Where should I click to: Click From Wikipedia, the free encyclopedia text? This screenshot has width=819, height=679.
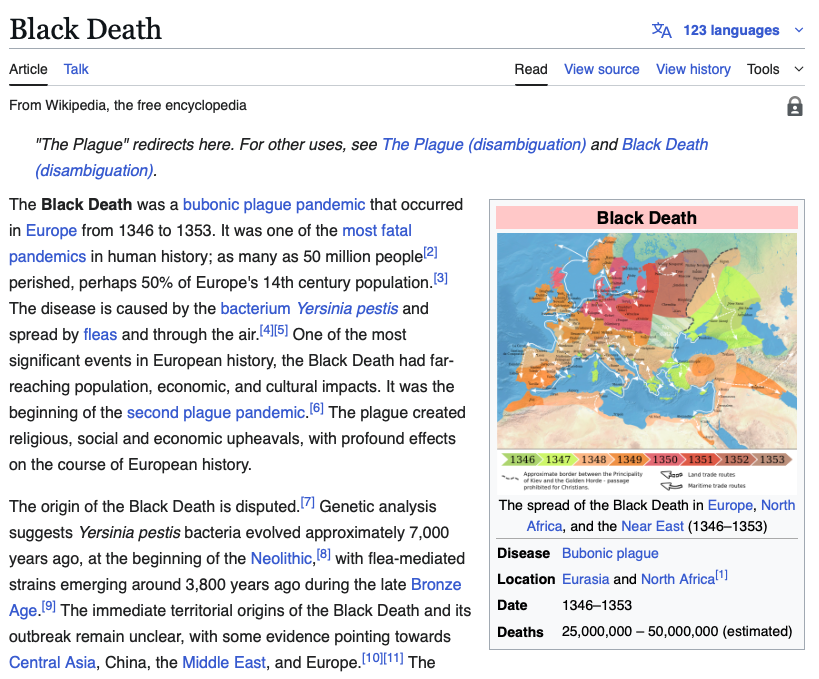127,106
